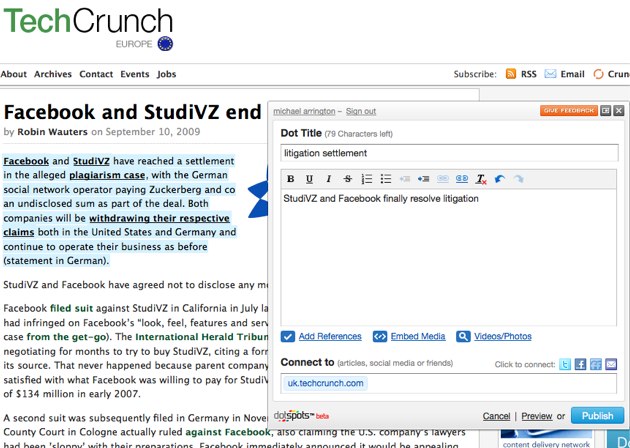This screenshot has height=448, width=630.
Task: Cancel the dot creation
Action: (x=496, y=416)
